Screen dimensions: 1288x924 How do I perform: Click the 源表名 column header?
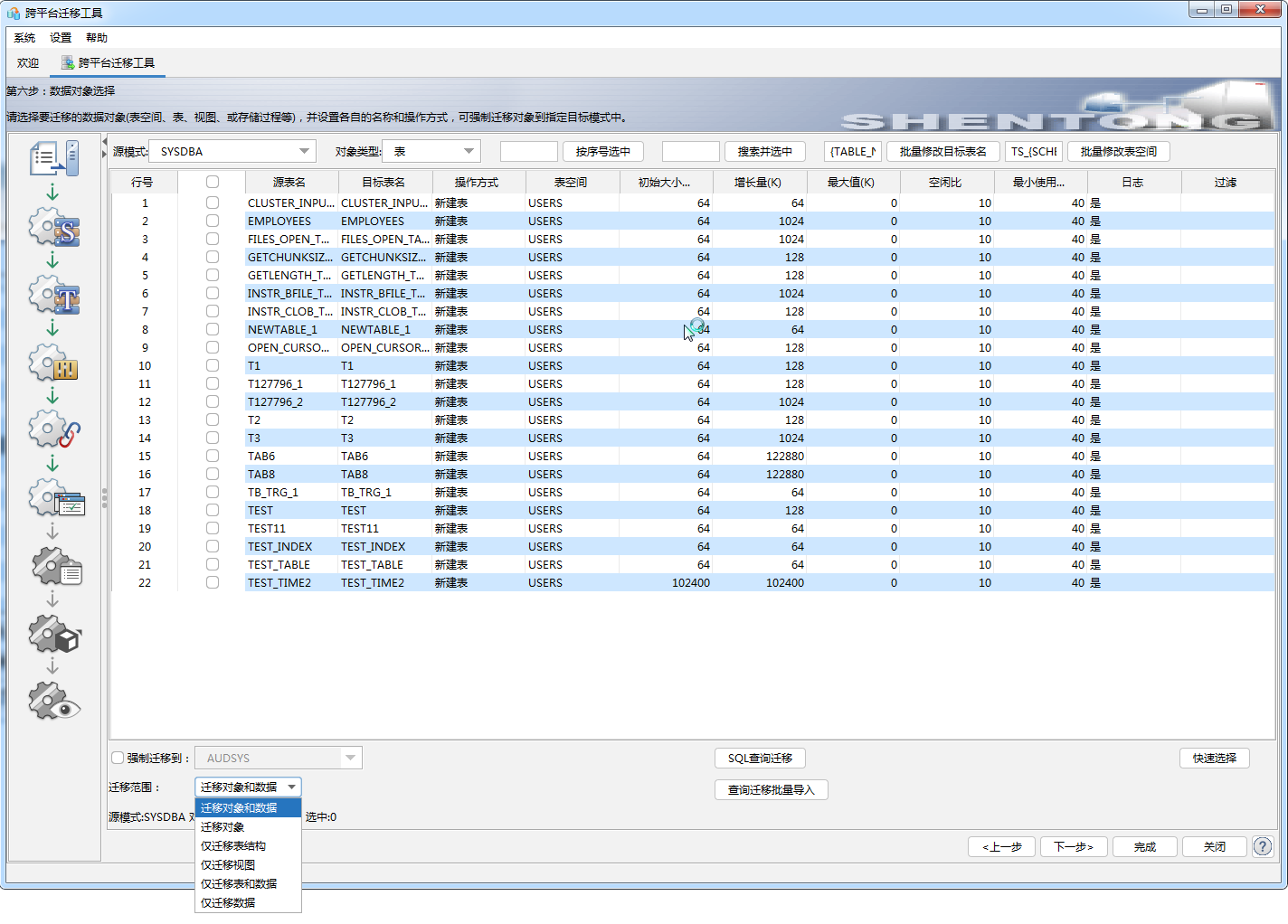click(x=289, y=182)
